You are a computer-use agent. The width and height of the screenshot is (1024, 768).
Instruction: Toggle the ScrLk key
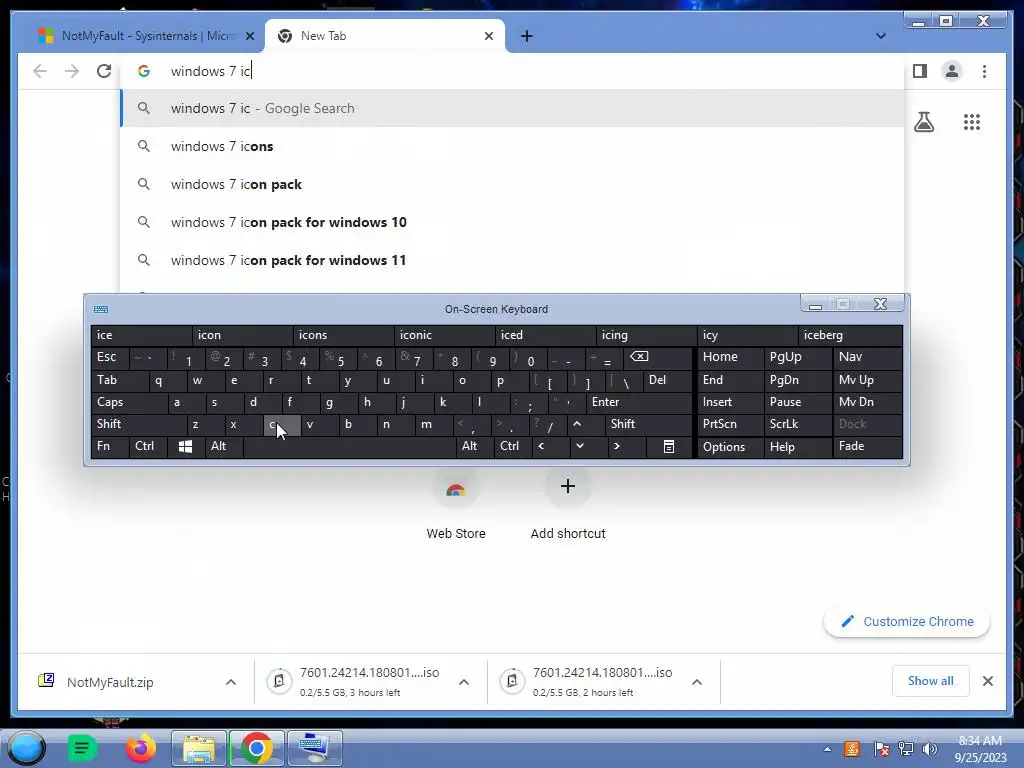point(797,424)
